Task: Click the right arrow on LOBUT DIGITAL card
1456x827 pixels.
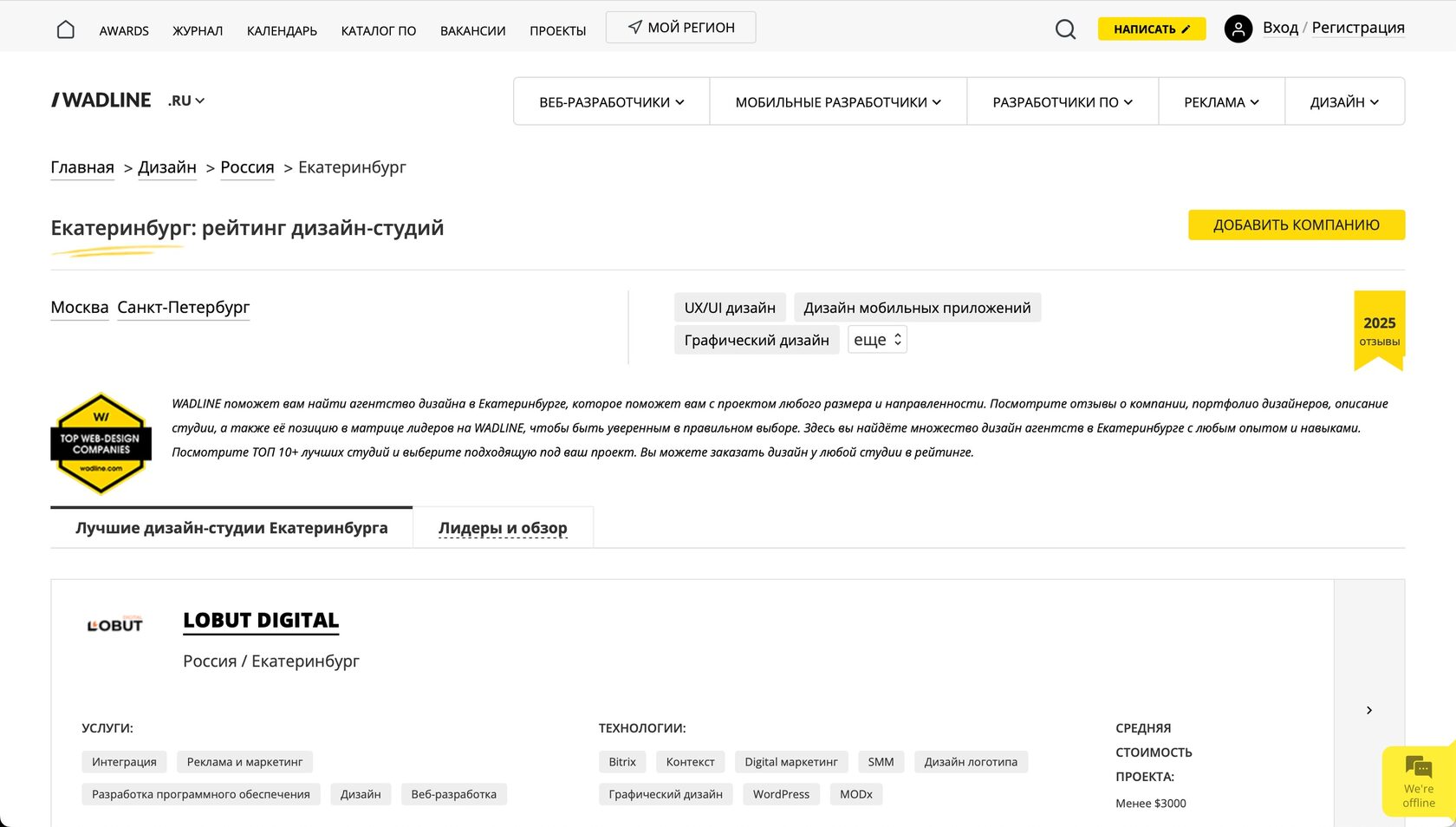Action: click(1369, 710)
